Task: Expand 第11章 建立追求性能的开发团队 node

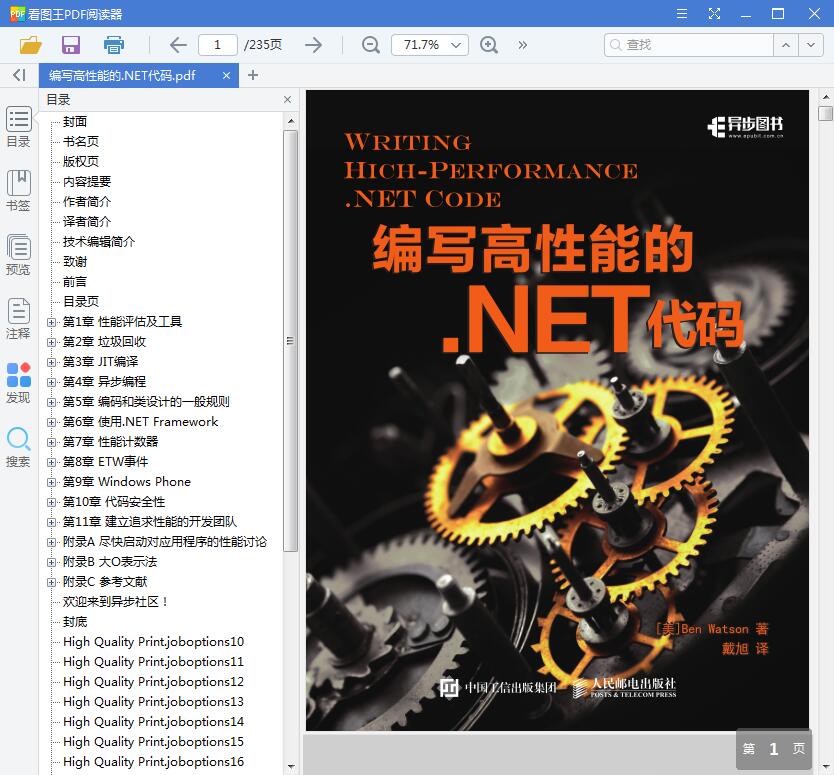Action: 51,522
